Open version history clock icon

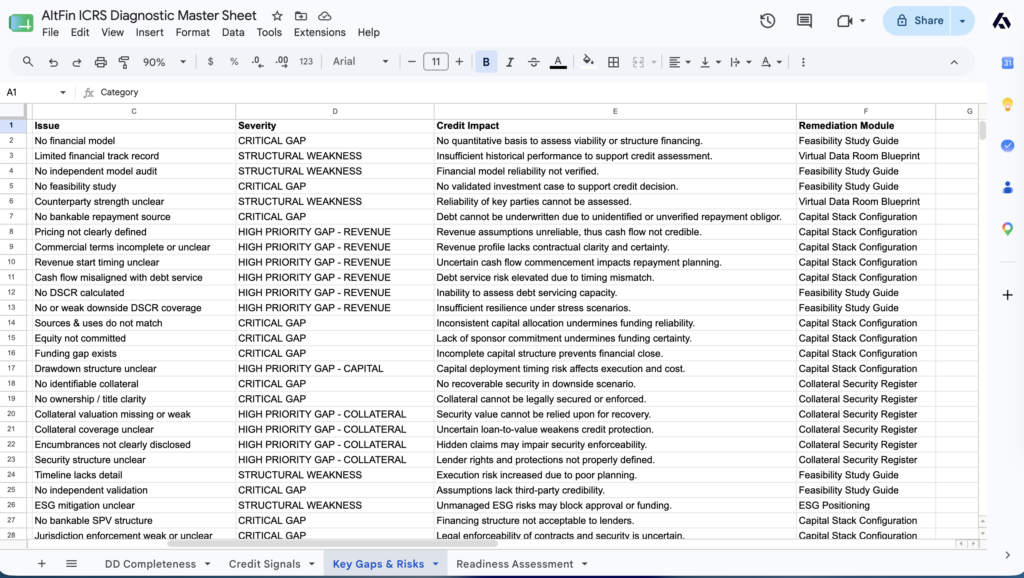767,21
